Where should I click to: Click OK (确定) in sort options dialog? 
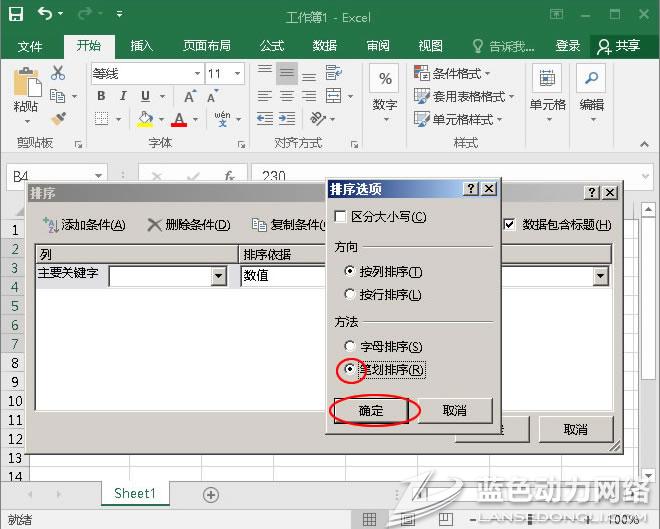371,410
